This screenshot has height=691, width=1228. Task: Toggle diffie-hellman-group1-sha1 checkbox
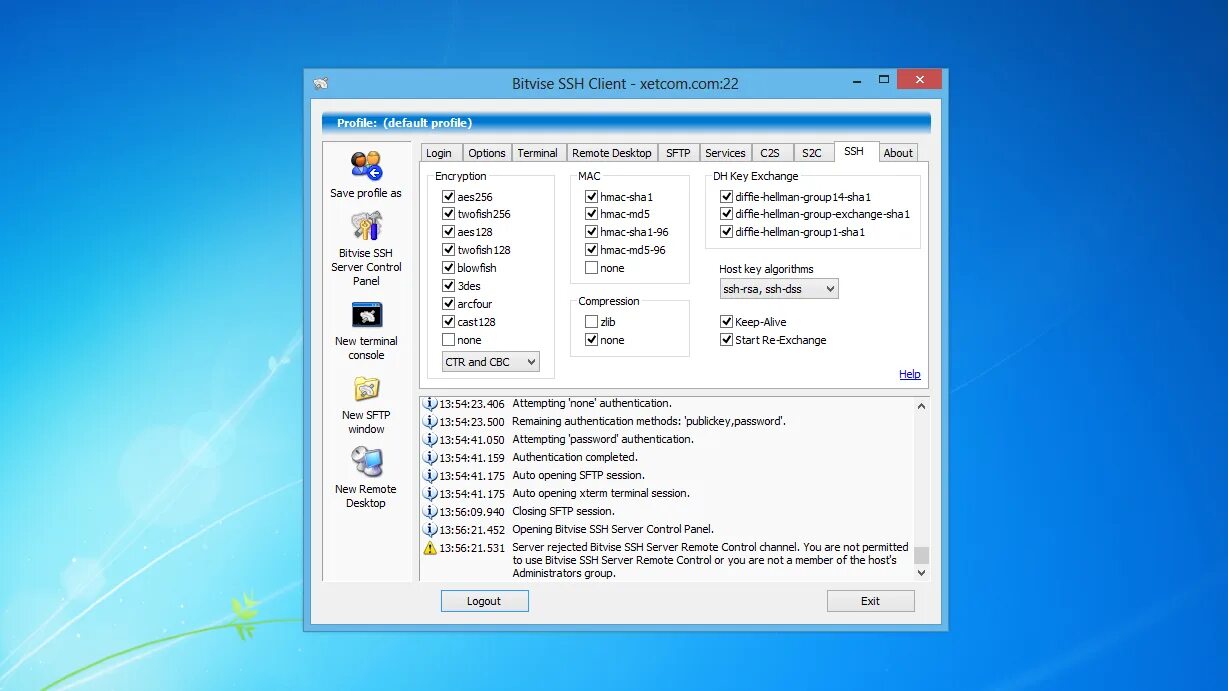(727, 232)
